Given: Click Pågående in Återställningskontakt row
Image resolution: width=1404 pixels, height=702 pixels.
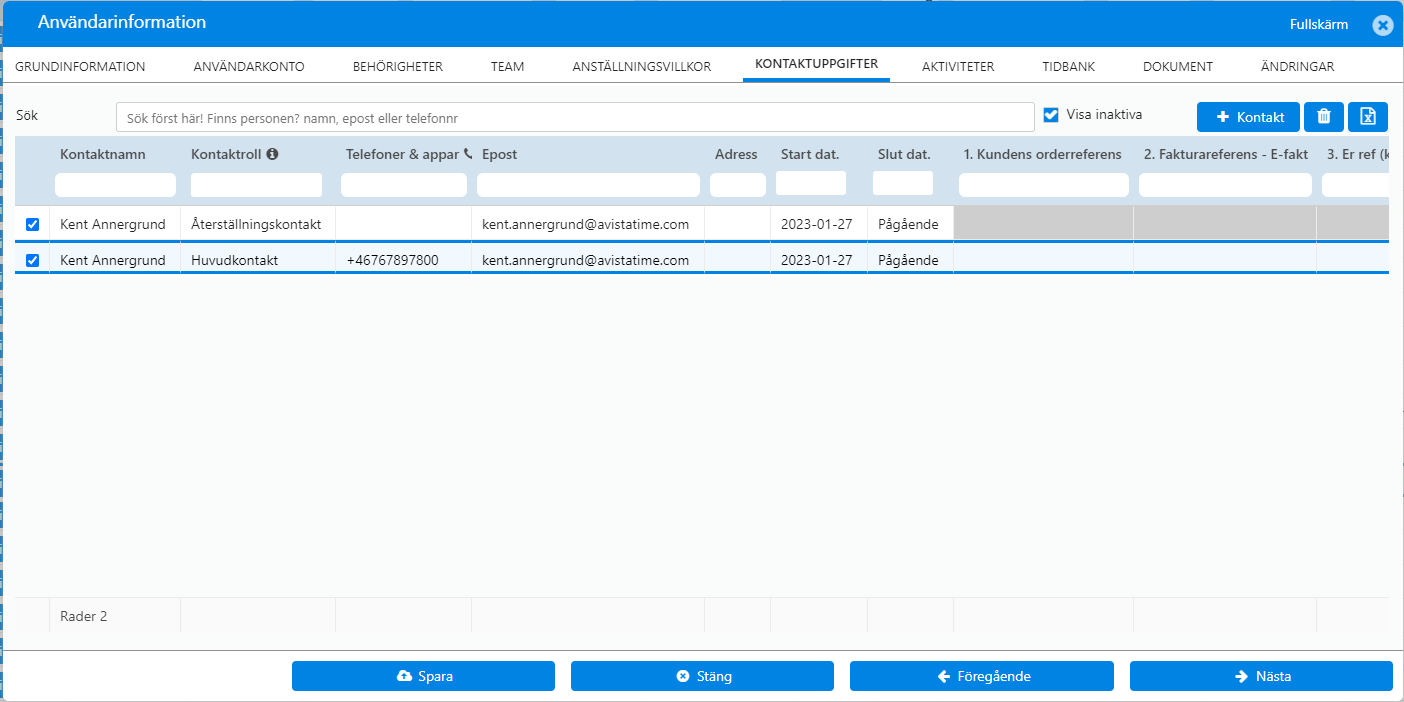Looking at the screenshot, I should [908, 224].
